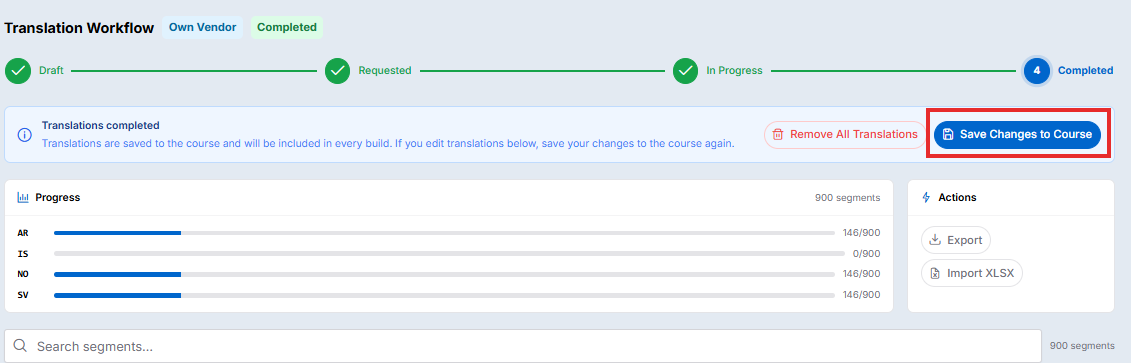Click the Import XLSX button
Screen dimensions: 1131x363
pyautogui.click(x=972, y=273)
